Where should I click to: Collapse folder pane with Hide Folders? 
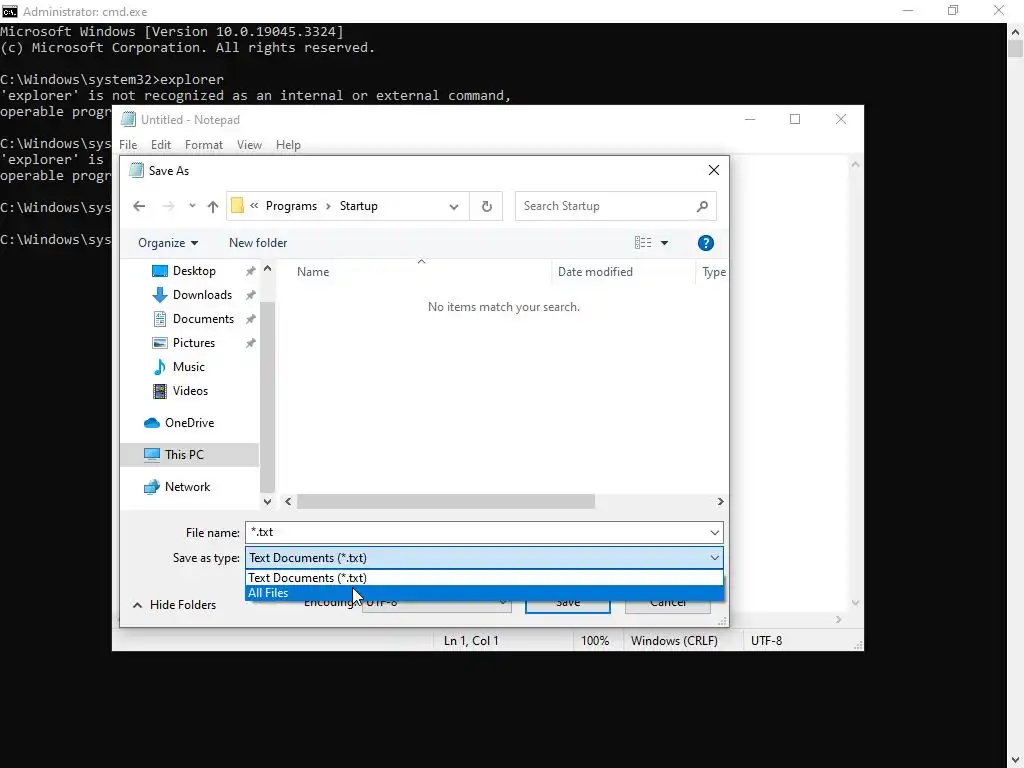click(174, 605)
